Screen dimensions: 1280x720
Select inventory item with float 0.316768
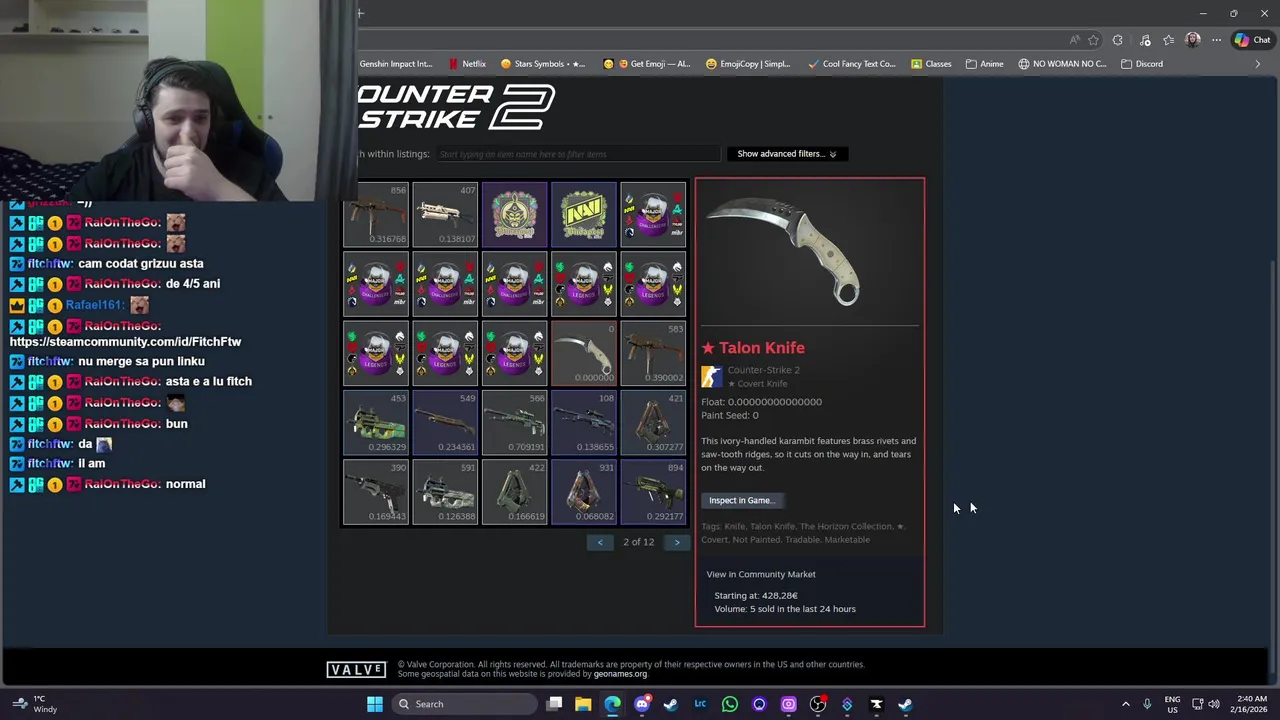(376, 215)
